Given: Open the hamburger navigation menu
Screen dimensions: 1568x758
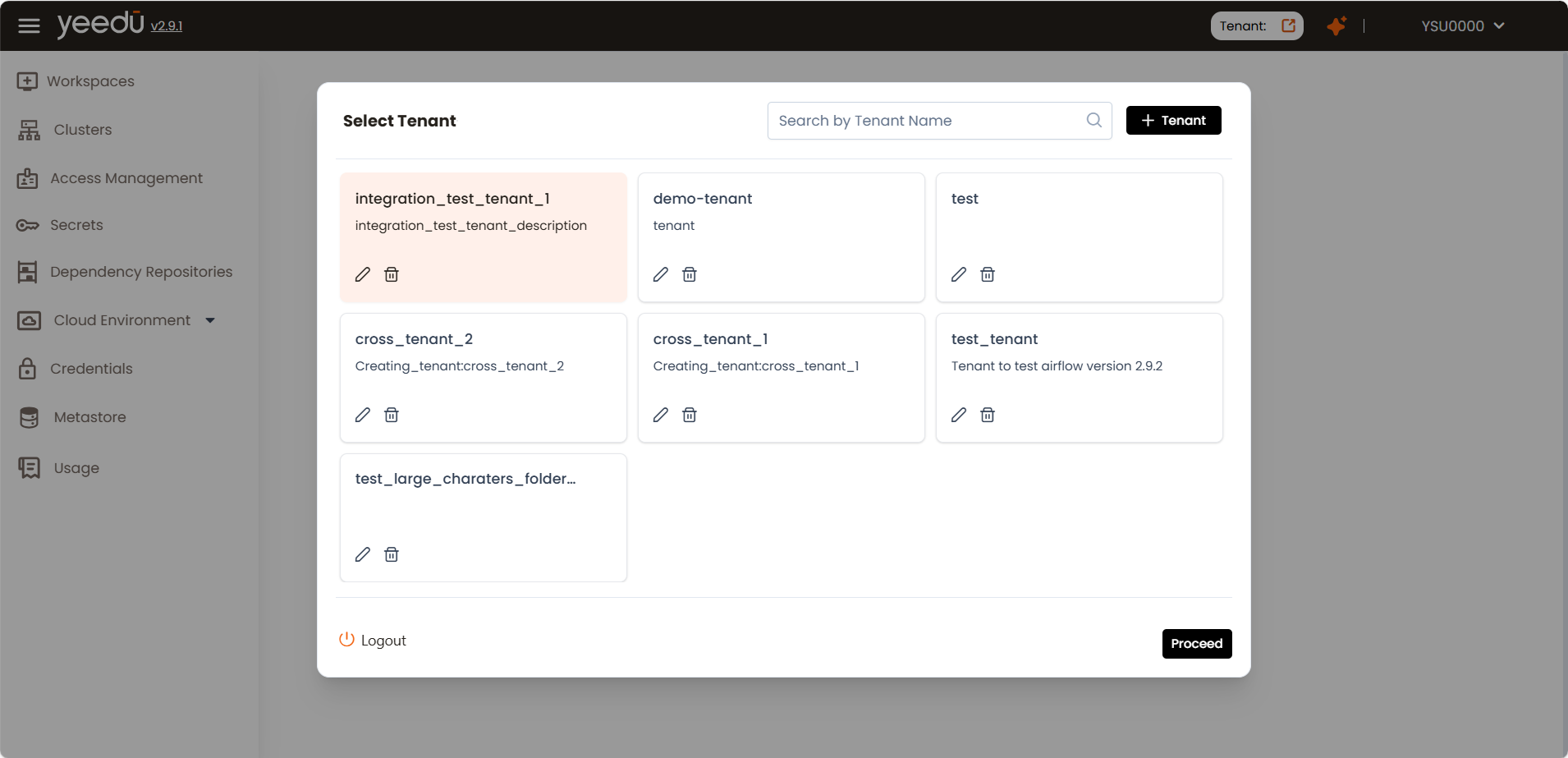Looking at the screenshot, I should point(29,25).
